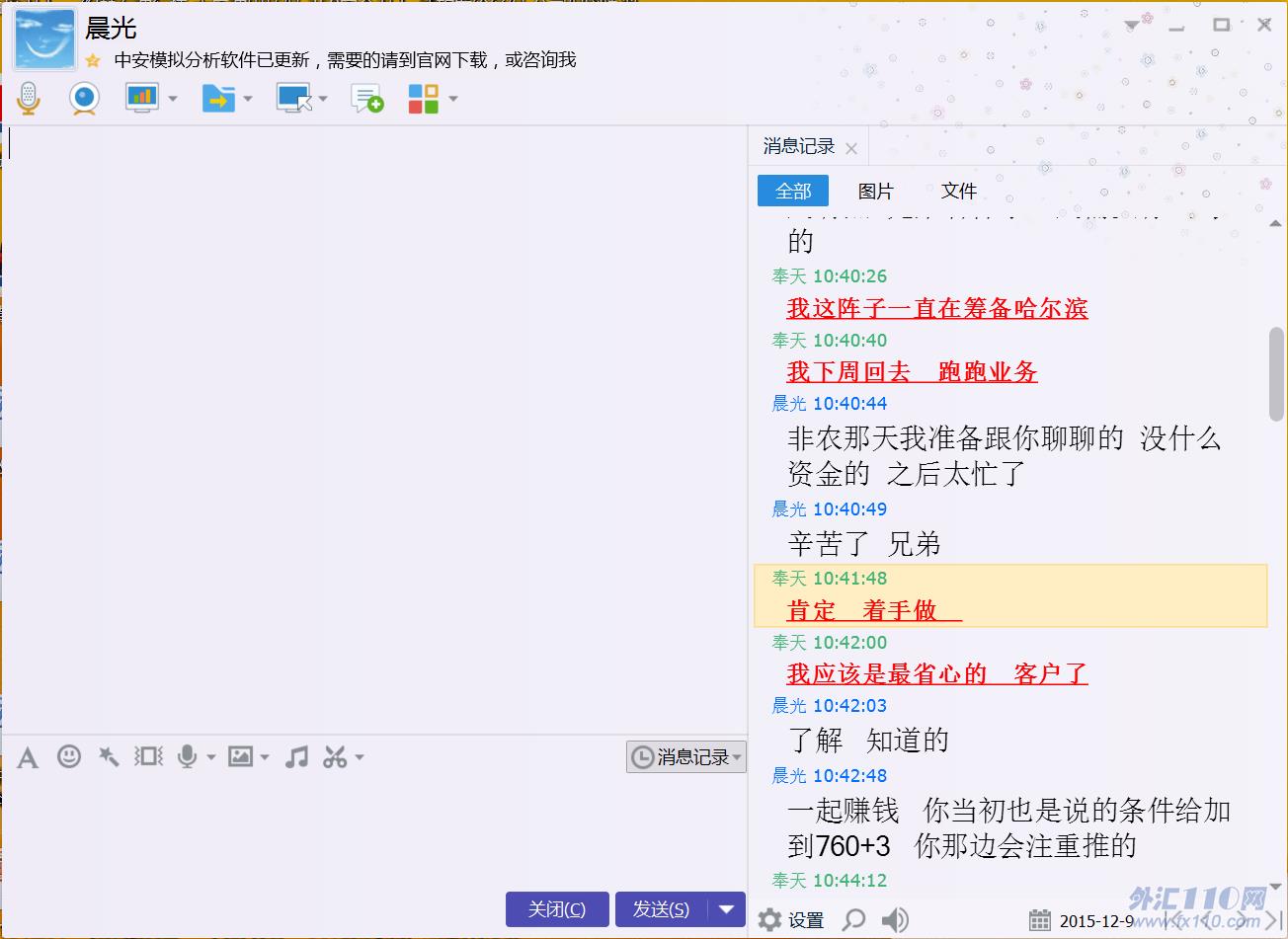Click the screen presentation icon in top toolbar

click(142, 98)
